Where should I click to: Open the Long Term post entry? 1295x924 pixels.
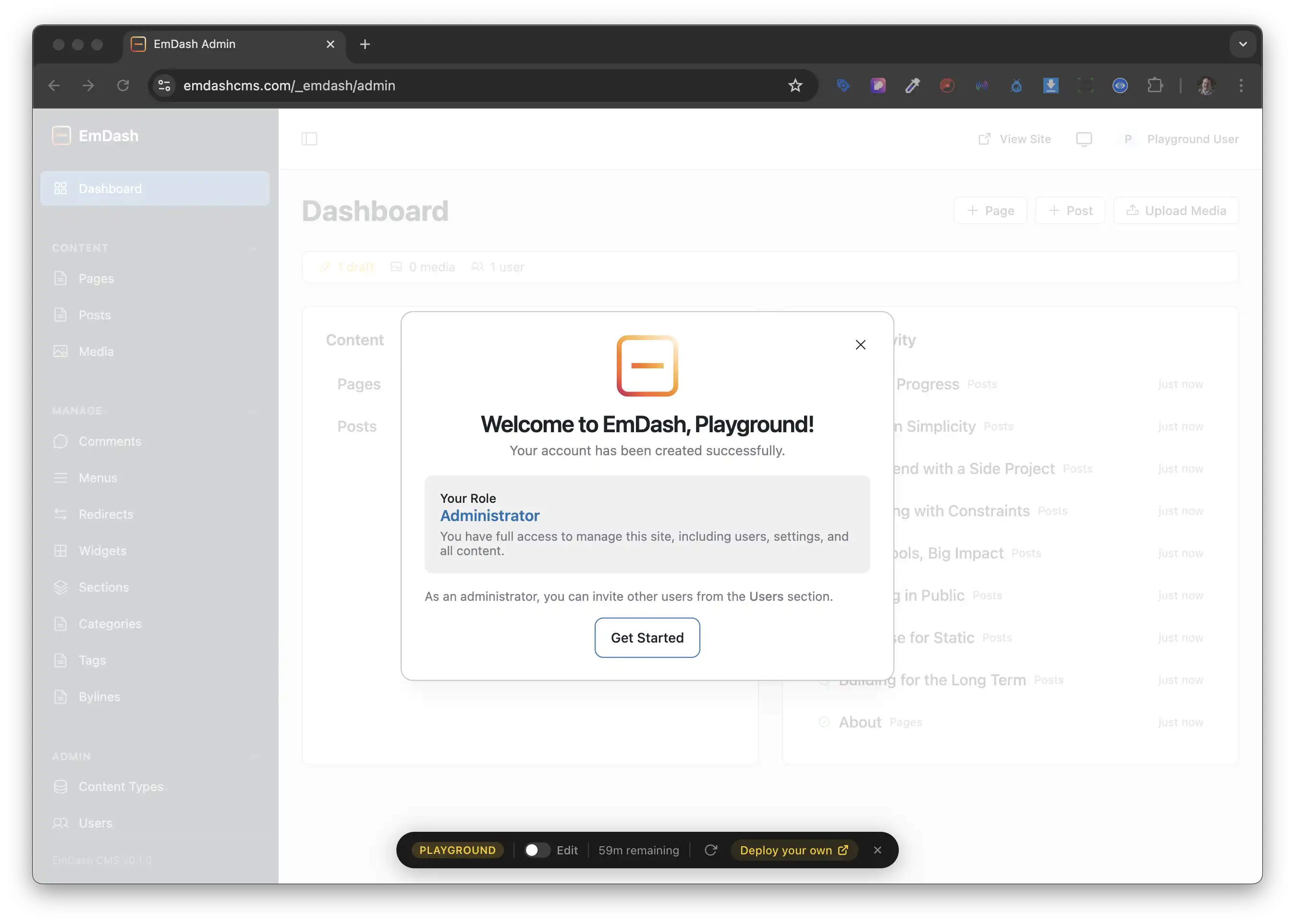tap(932, 680)
